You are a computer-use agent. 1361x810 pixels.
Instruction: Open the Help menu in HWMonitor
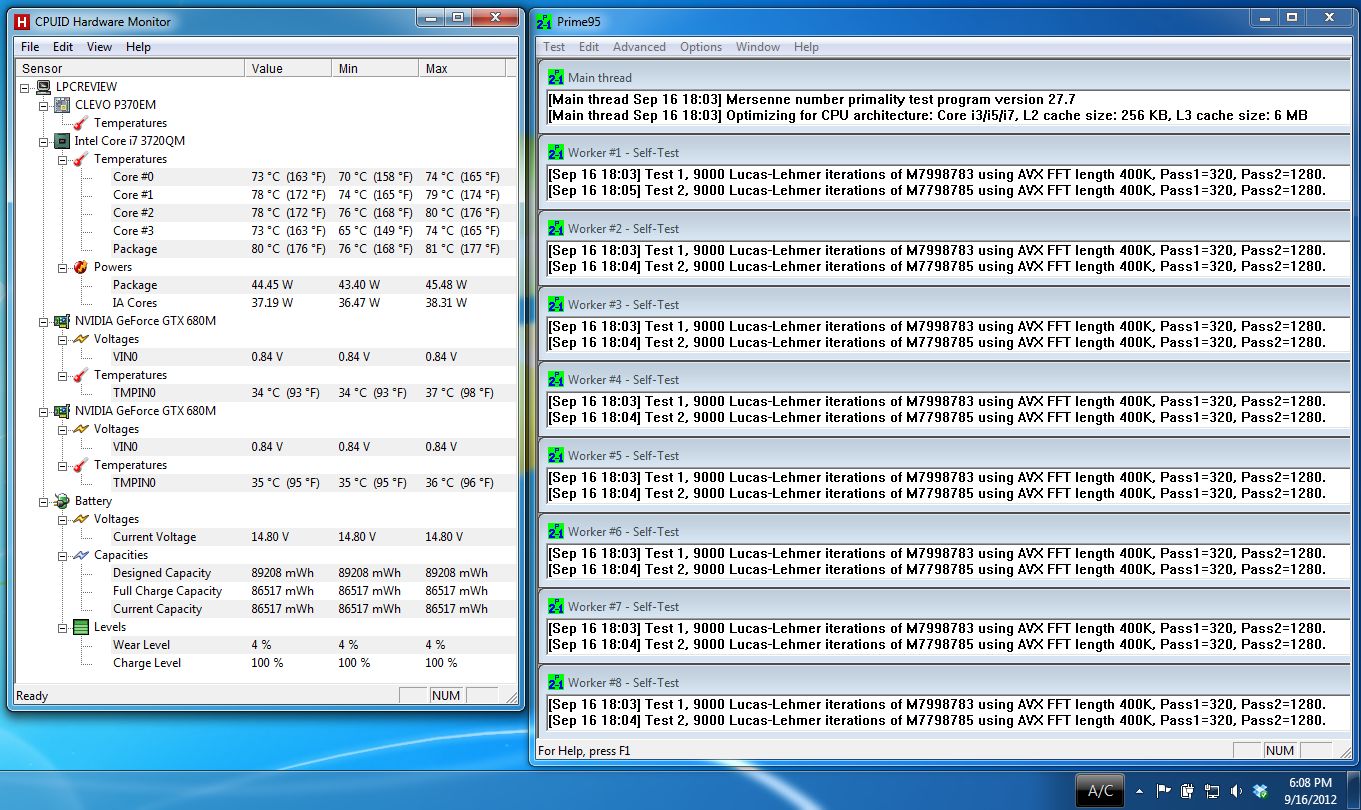coord(138,47)
